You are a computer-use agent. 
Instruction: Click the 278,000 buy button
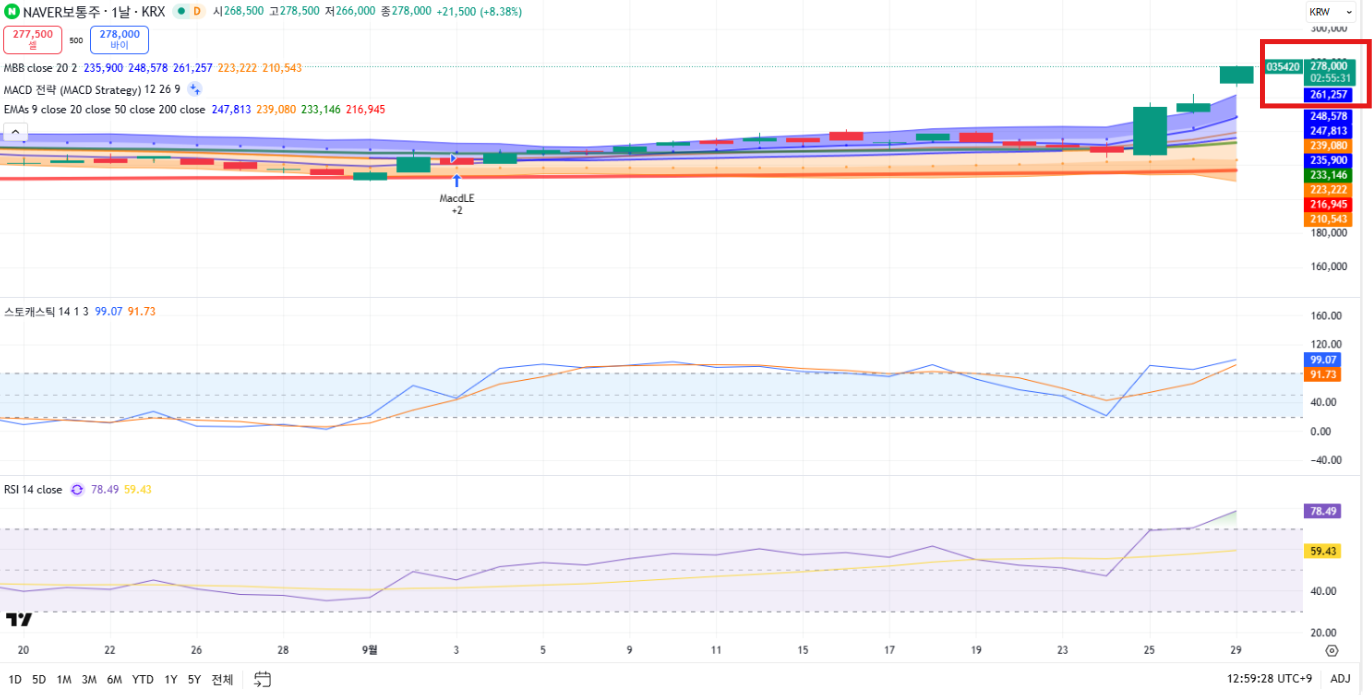coord(119,39)
